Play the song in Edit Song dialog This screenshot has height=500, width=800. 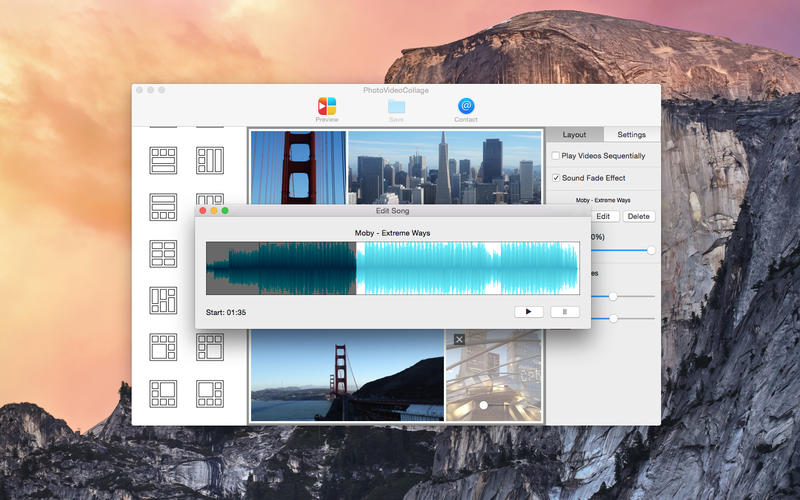tap(528, 312)
